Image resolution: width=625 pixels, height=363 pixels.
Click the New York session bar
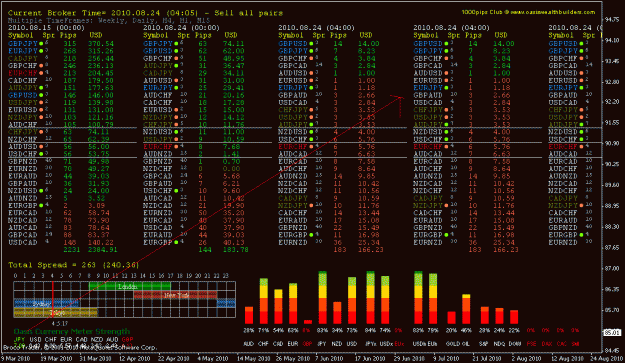click(176, 295)
